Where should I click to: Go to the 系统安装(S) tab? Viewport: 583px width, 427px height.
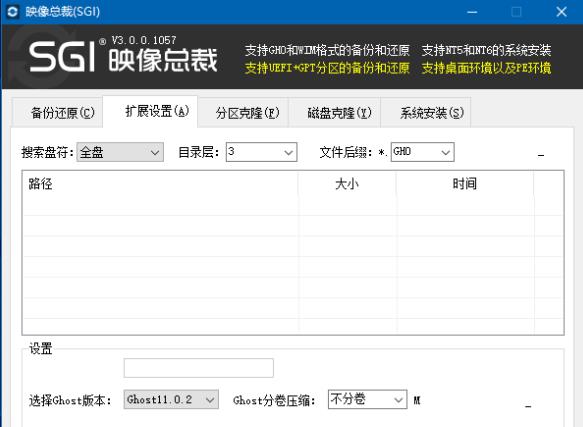(x=426, y=113)
